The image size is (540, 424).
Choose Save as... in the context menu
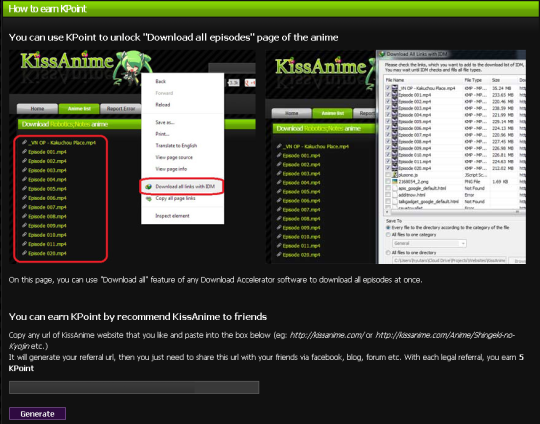tap(165, 122)
